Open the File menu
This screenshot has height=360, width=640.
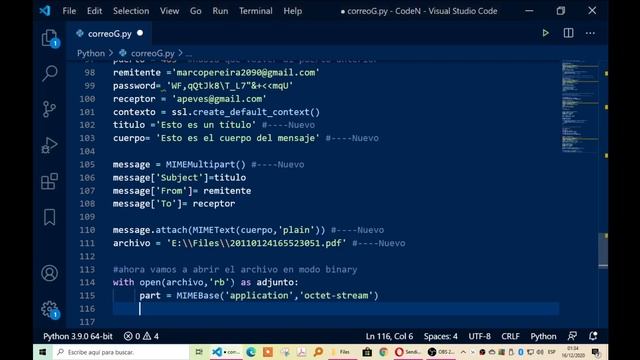point(69,11)
